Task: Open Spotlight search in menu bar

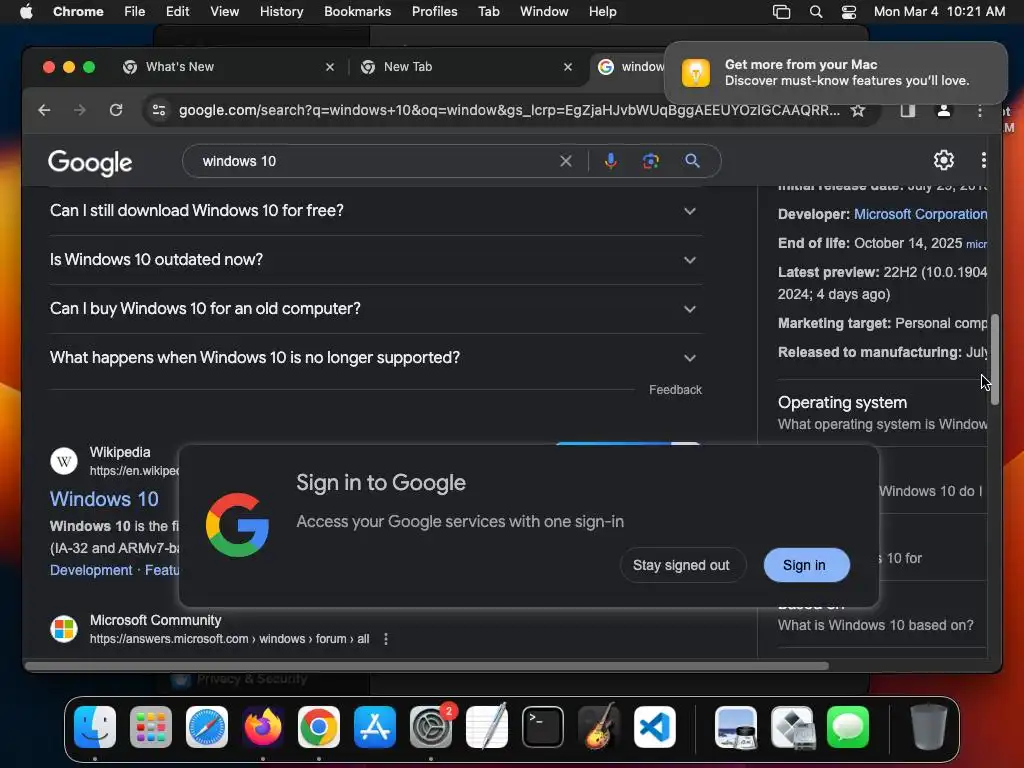Action: [x=816, y=12]
